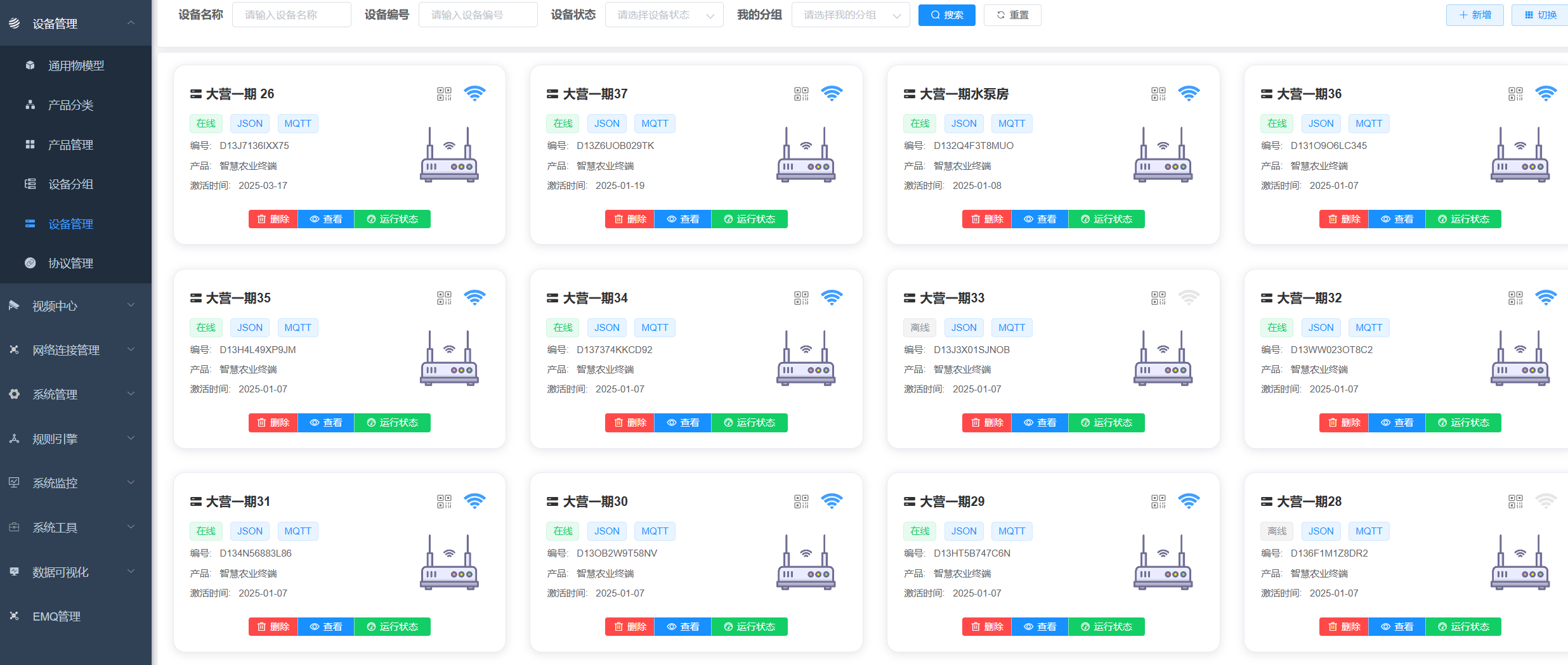The width and height of the screenshot is (1568, 665).
Task: Click the WiFi signal icon on 大营一期37 card
Action: coord(833,93)
